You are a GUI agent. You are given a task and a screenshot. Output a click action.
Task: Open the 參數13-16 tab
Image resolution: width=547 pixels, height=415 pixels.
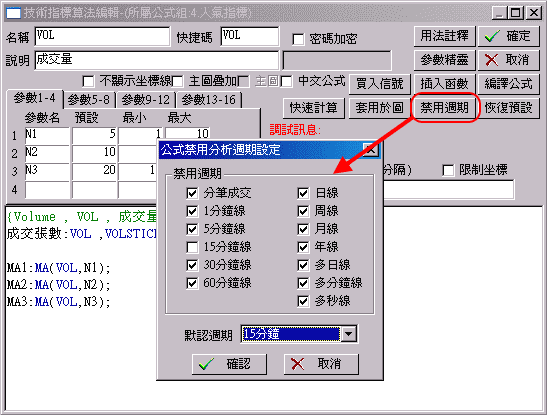pos(209,100)
